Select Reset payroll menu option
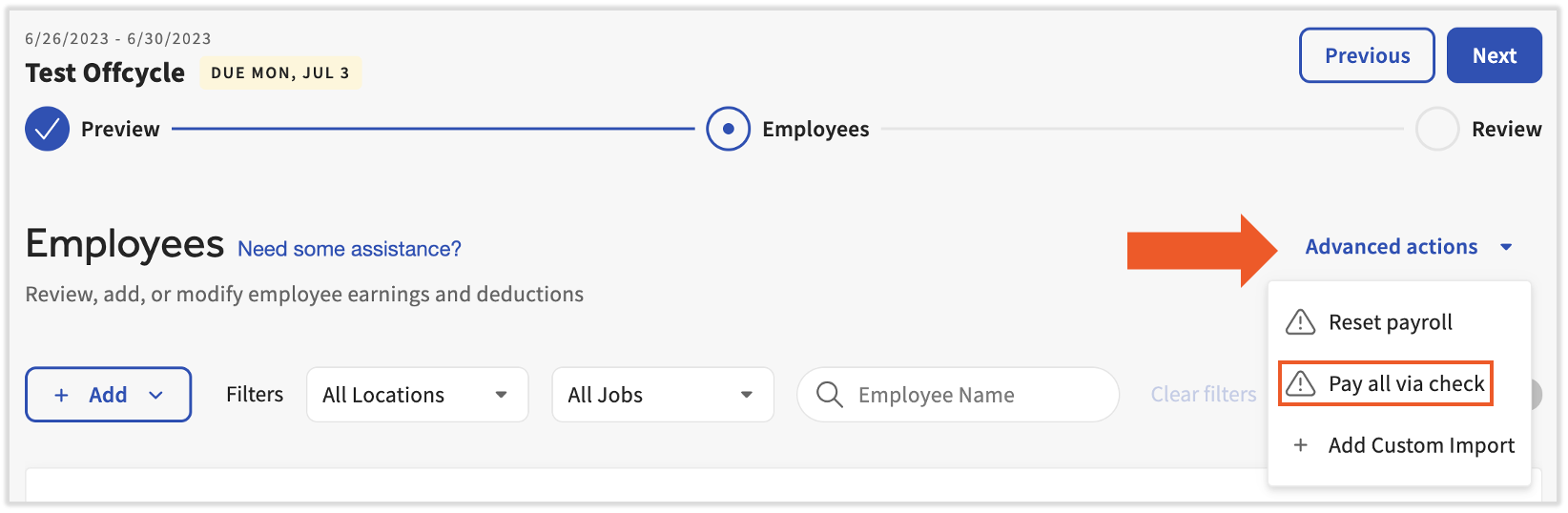This screenshot has width=1568, height=513. 1390,322
